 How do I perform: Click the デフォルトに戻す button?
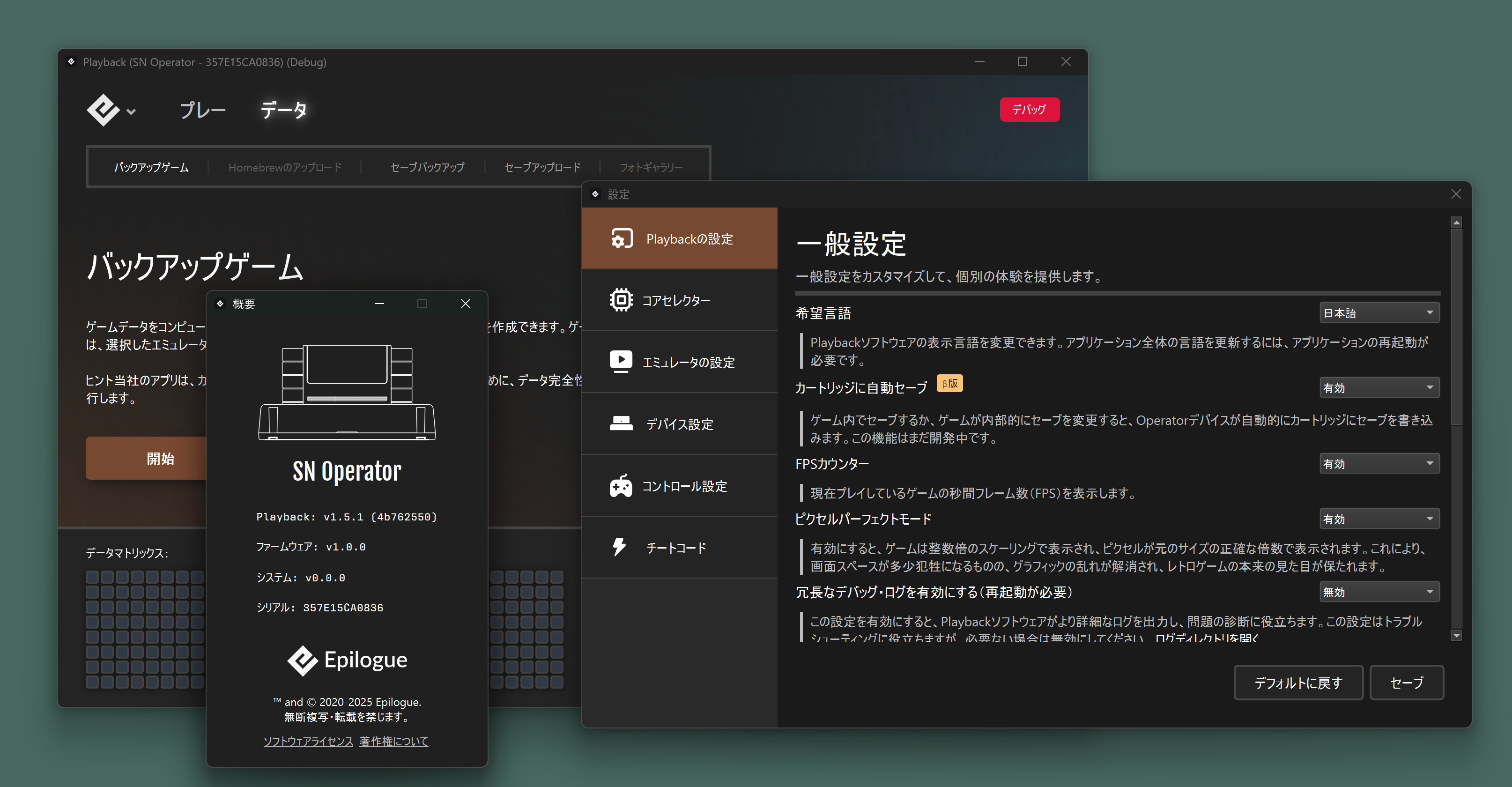[1298, 683]
